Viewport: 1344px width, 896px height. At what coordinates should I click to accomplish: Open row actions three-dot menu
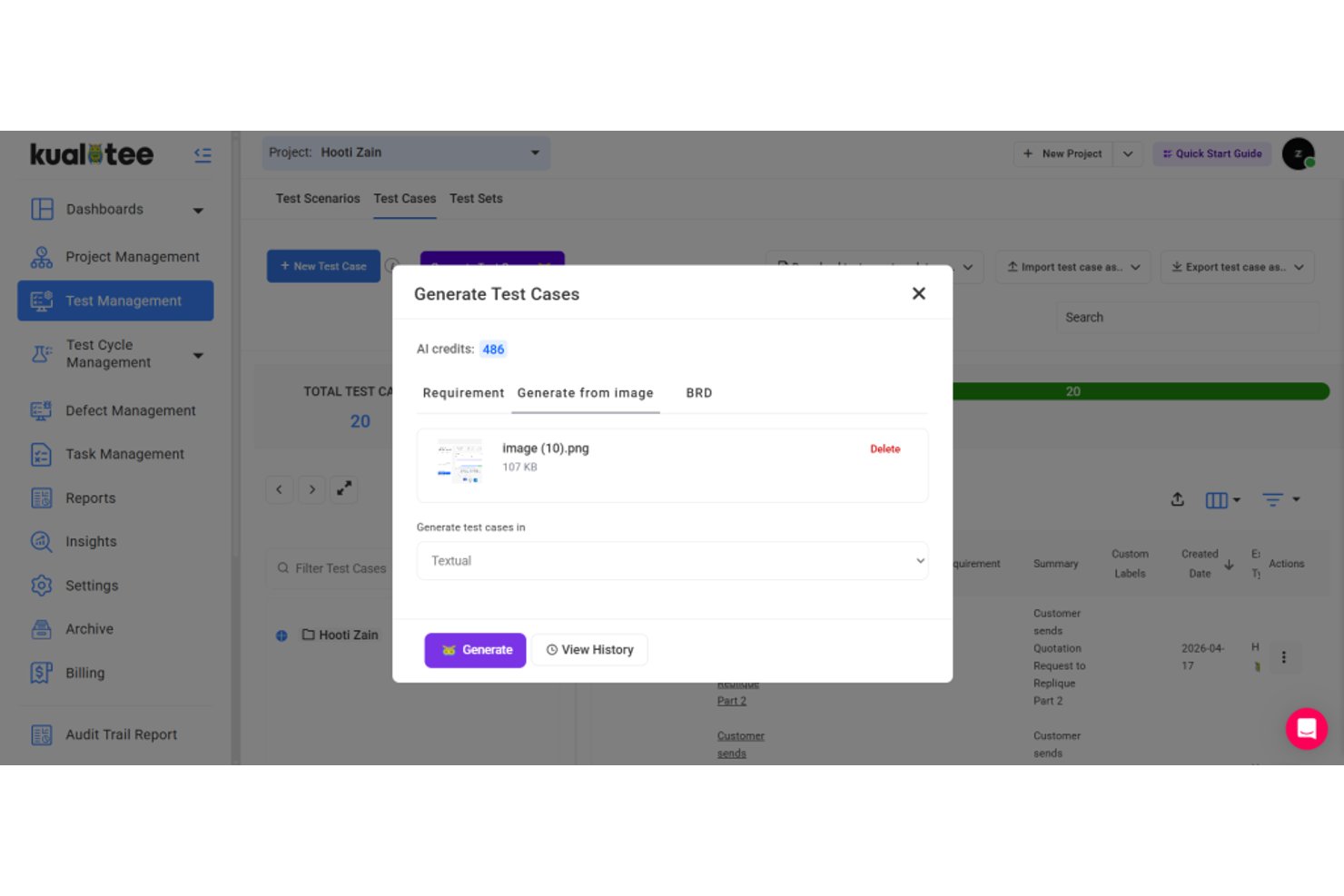[1284, 657]
